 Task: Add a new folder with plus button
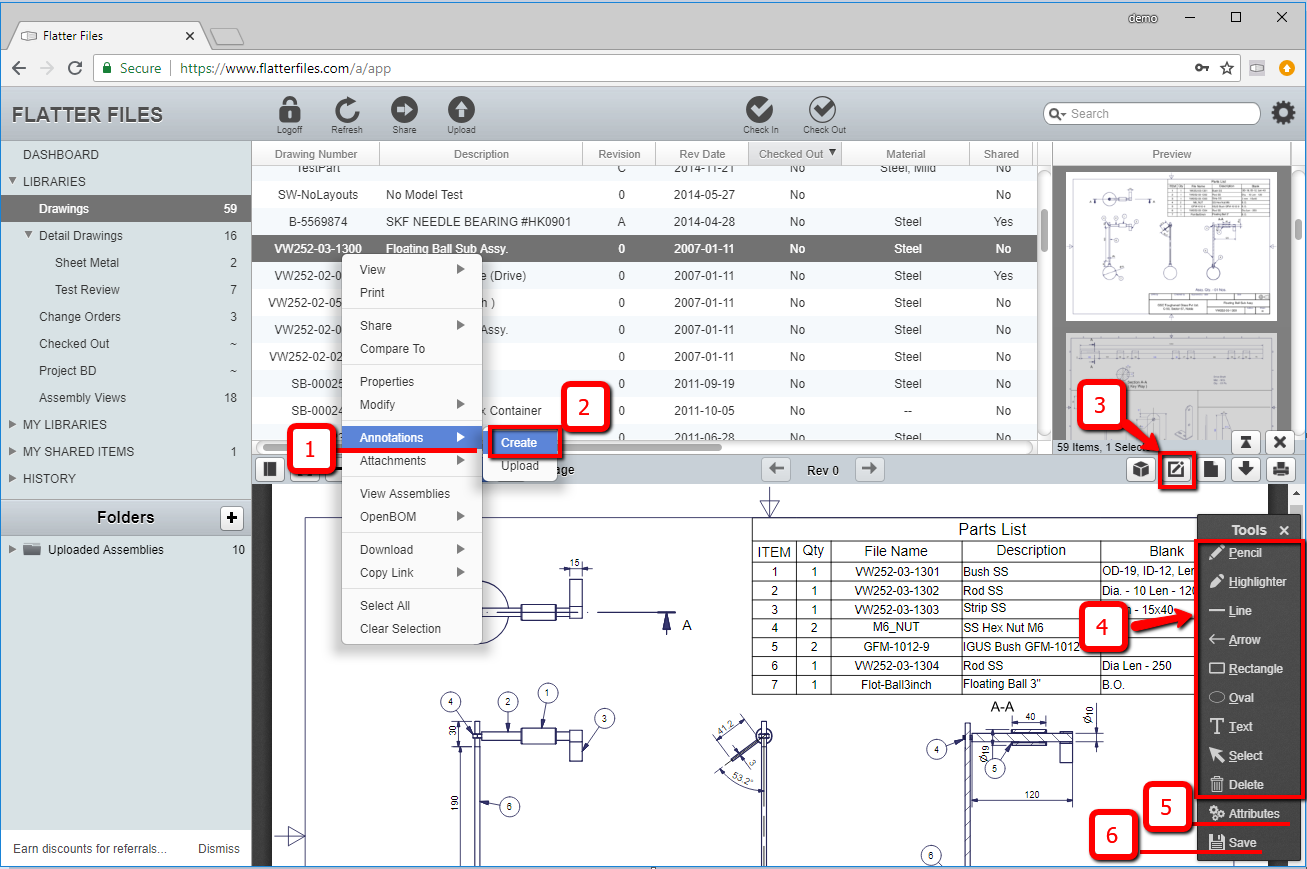231,518
